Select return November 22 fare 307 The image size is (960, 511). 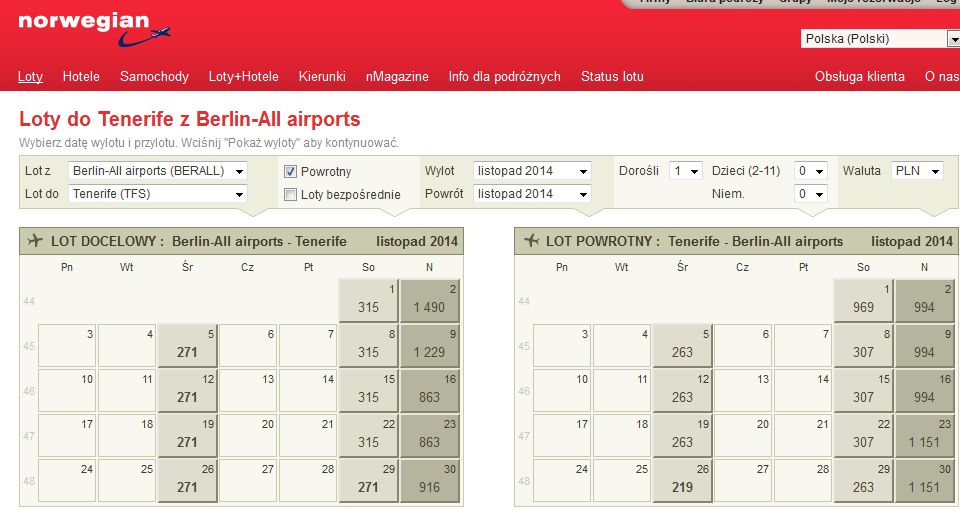click(x=863, y=436)
